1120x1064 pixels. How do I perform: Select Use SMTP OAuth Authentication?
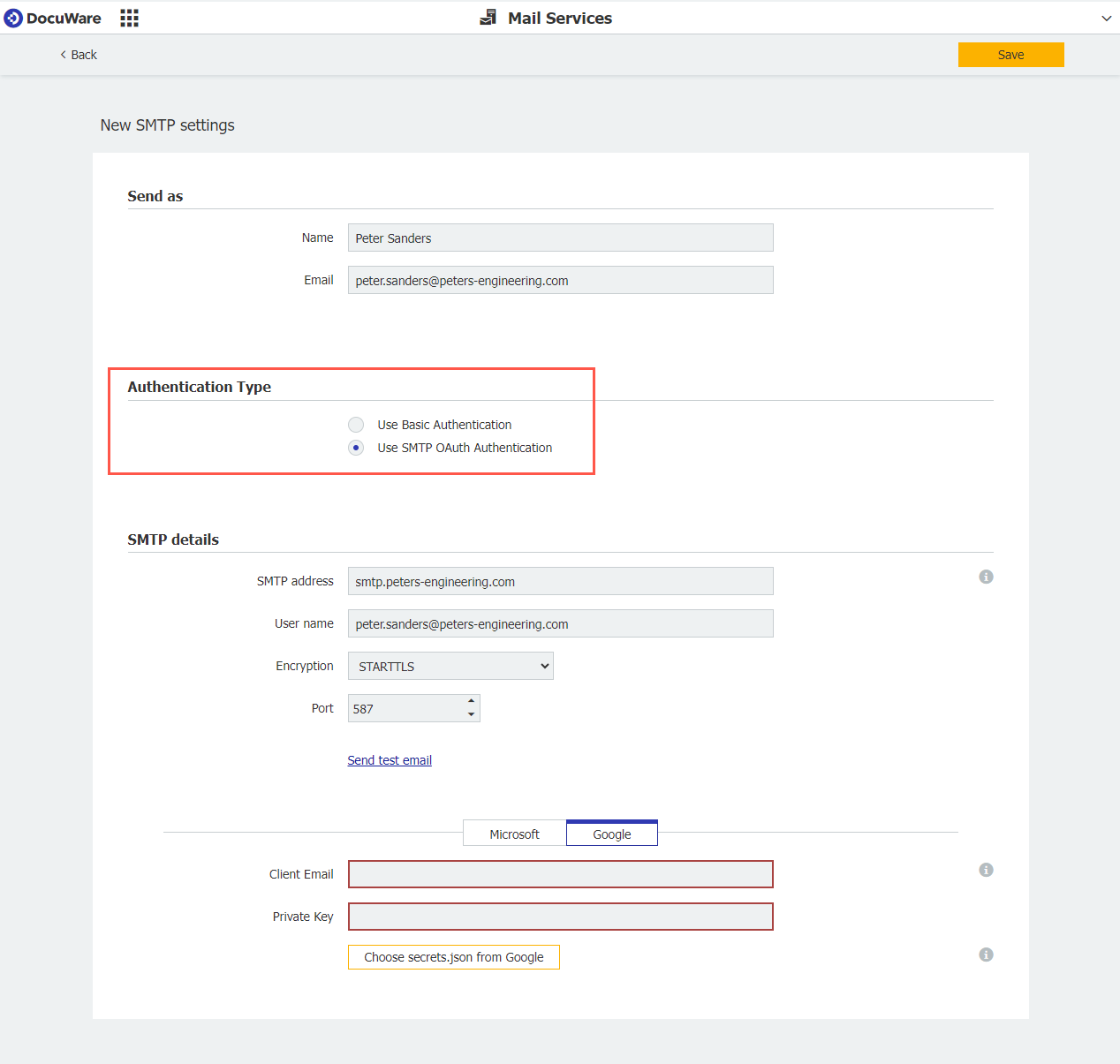(x=356, y=448)
